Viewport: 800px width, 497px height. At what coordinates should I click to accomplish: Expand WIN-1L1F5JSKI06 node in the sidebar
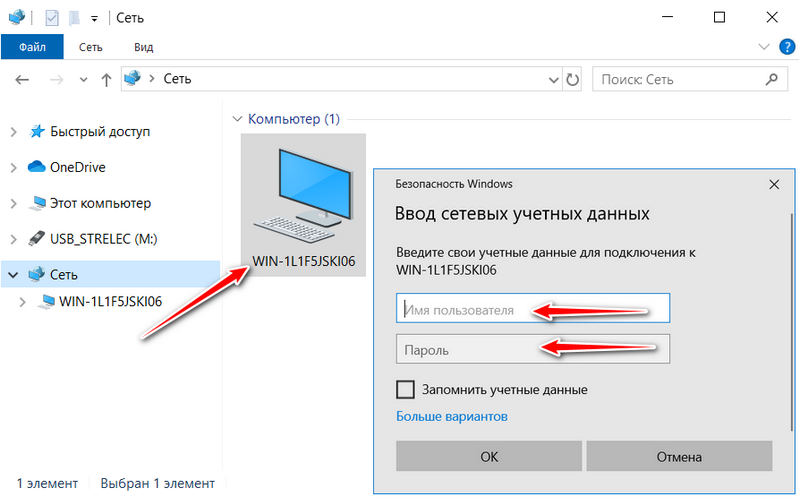(22, 302)
